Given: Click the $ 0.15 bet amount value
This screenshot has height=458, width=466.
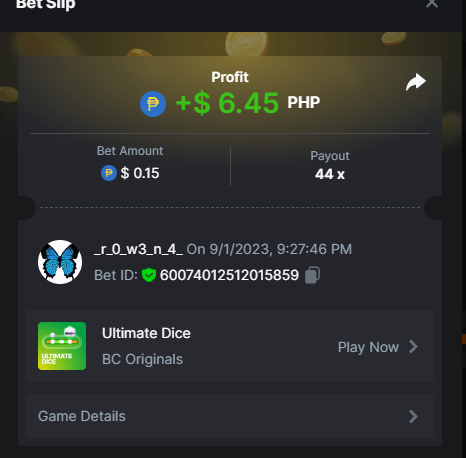Looking at the screenshot, I should (140, 173).
